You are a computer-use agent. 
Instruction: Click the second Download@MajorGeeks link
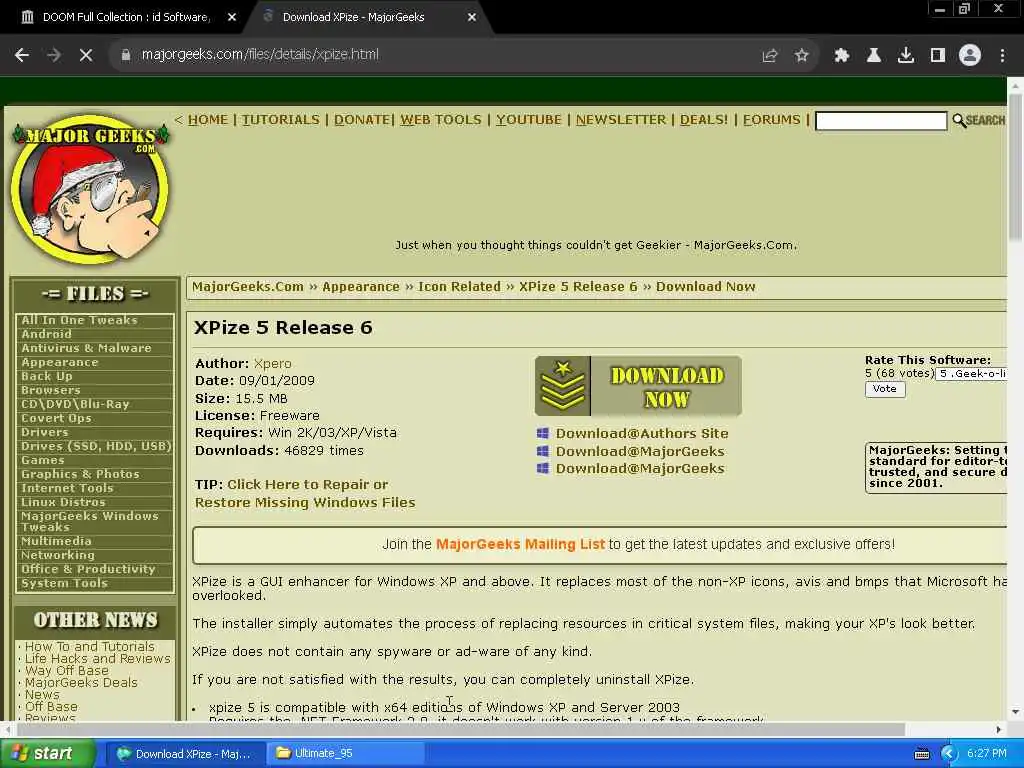coord(640,468)
